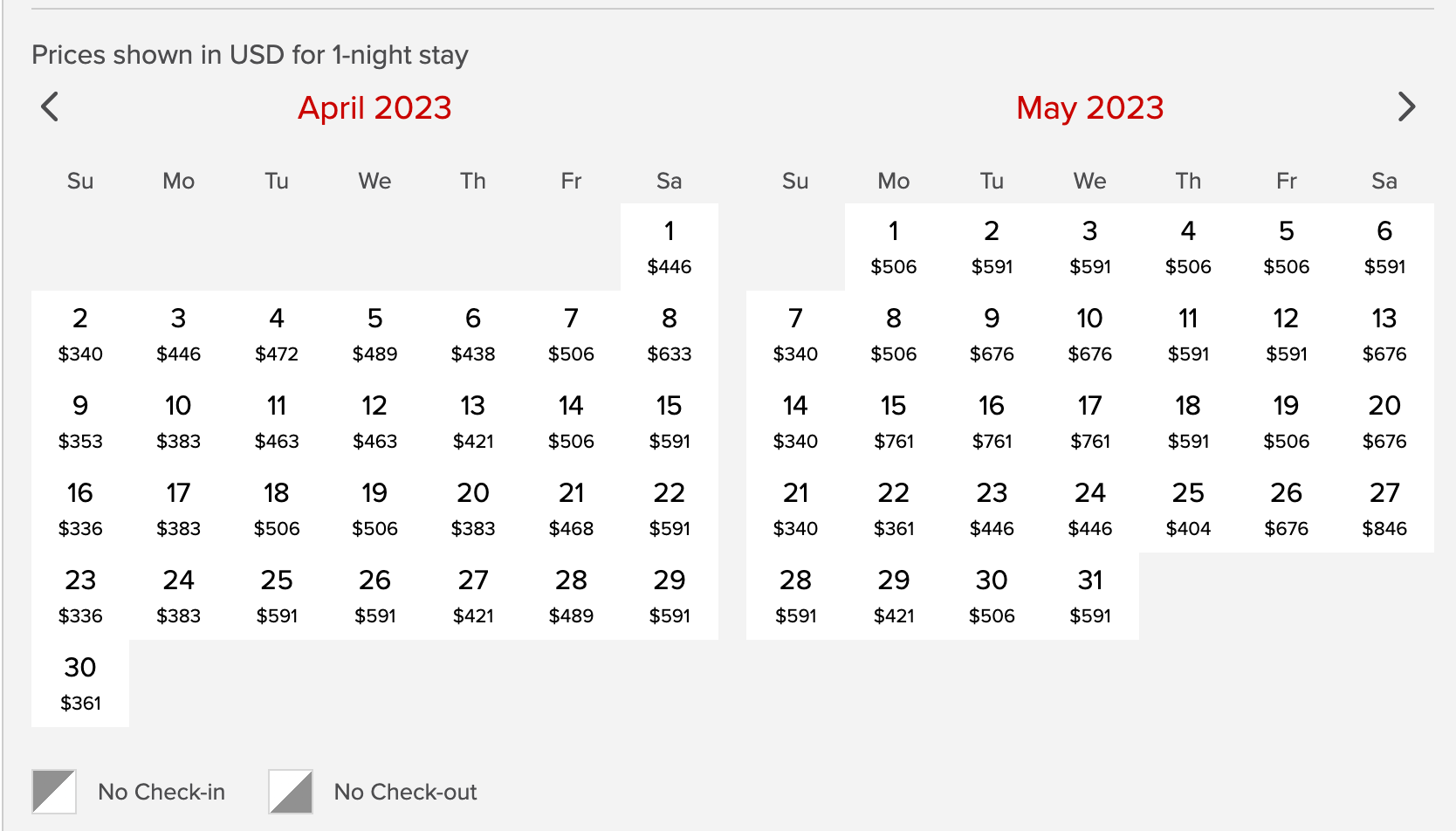1456x831 pixels.
Task: Pick April 16 at $336
Action: click(x=80, y=509)
